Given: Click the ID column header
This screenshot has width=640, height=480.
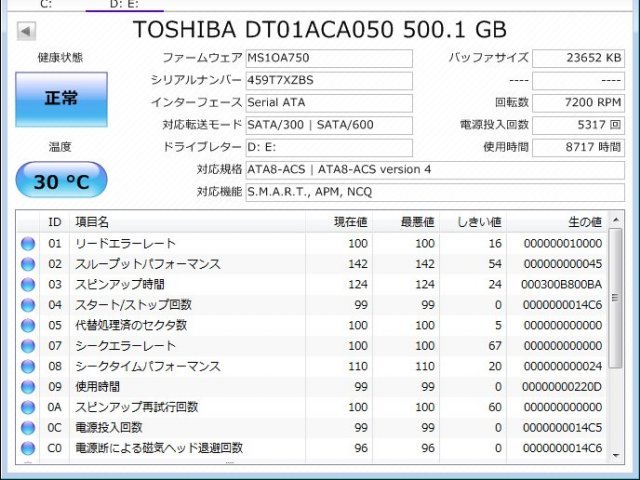Looking at the screenshot, I should tap(55, 222).
